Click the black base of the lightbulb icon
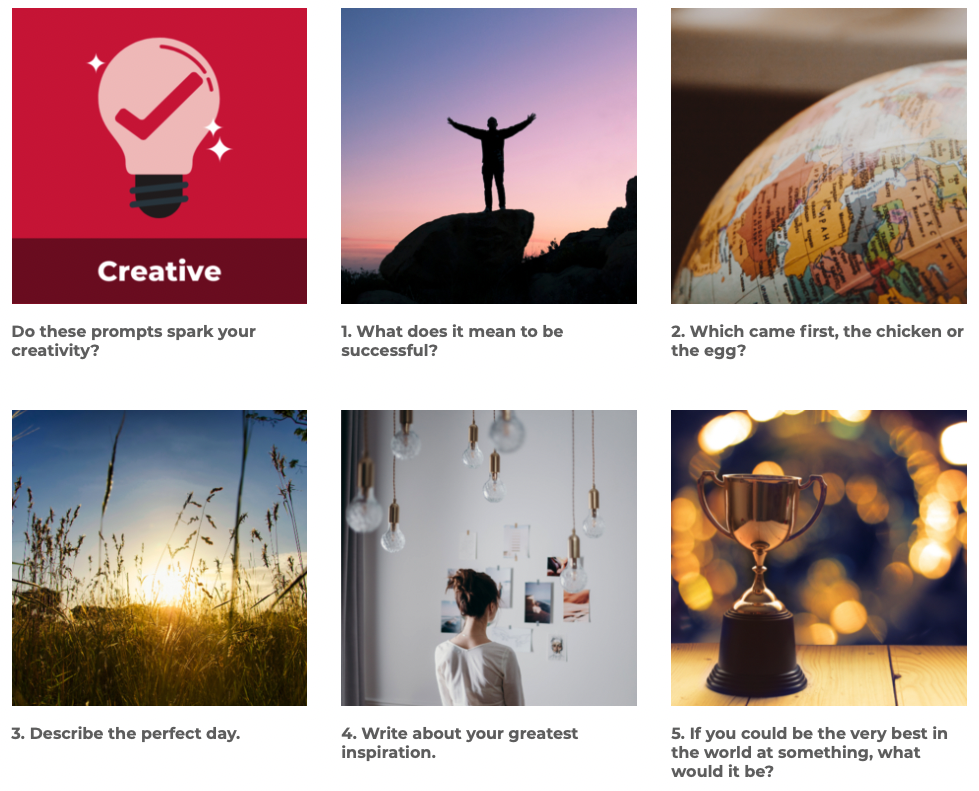This screenshot has height=791, width=979. pyautogui.click(x=159, y=196)
